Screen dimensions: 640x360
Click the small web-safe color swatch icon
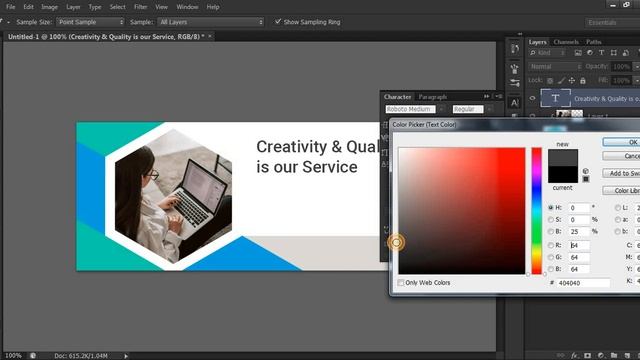click(586, 179)
